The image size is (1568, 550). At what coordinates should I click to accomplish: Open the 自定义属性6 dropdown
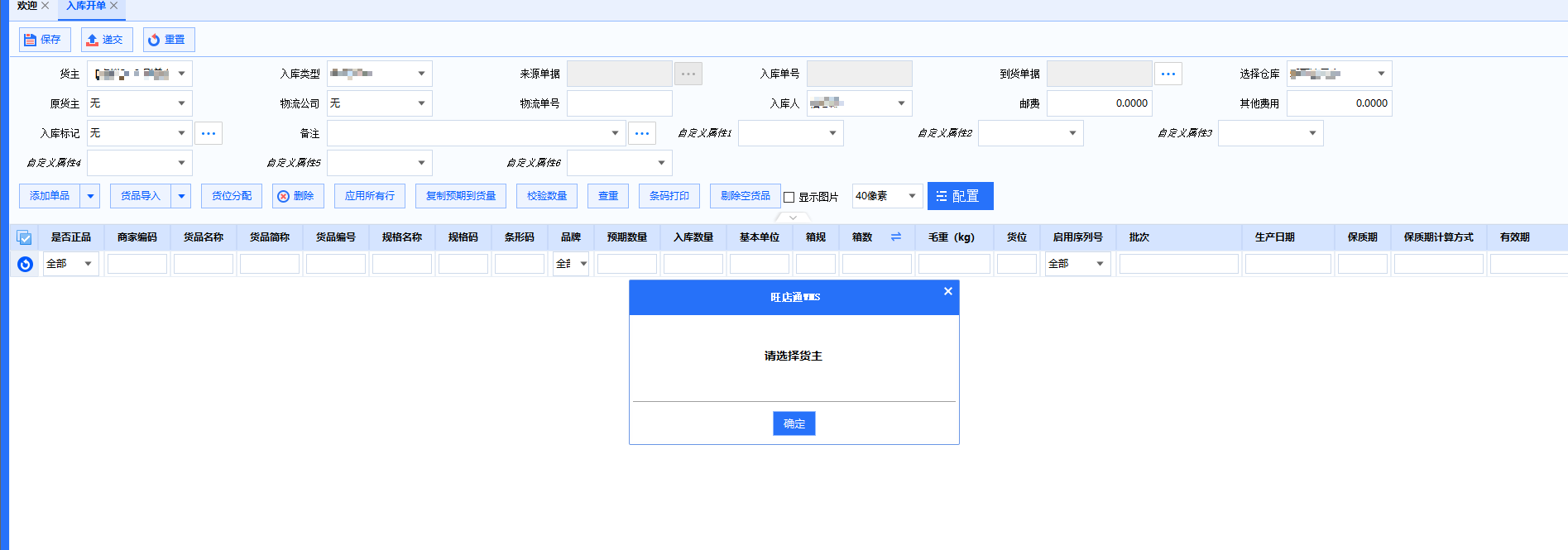pos(661,163)
